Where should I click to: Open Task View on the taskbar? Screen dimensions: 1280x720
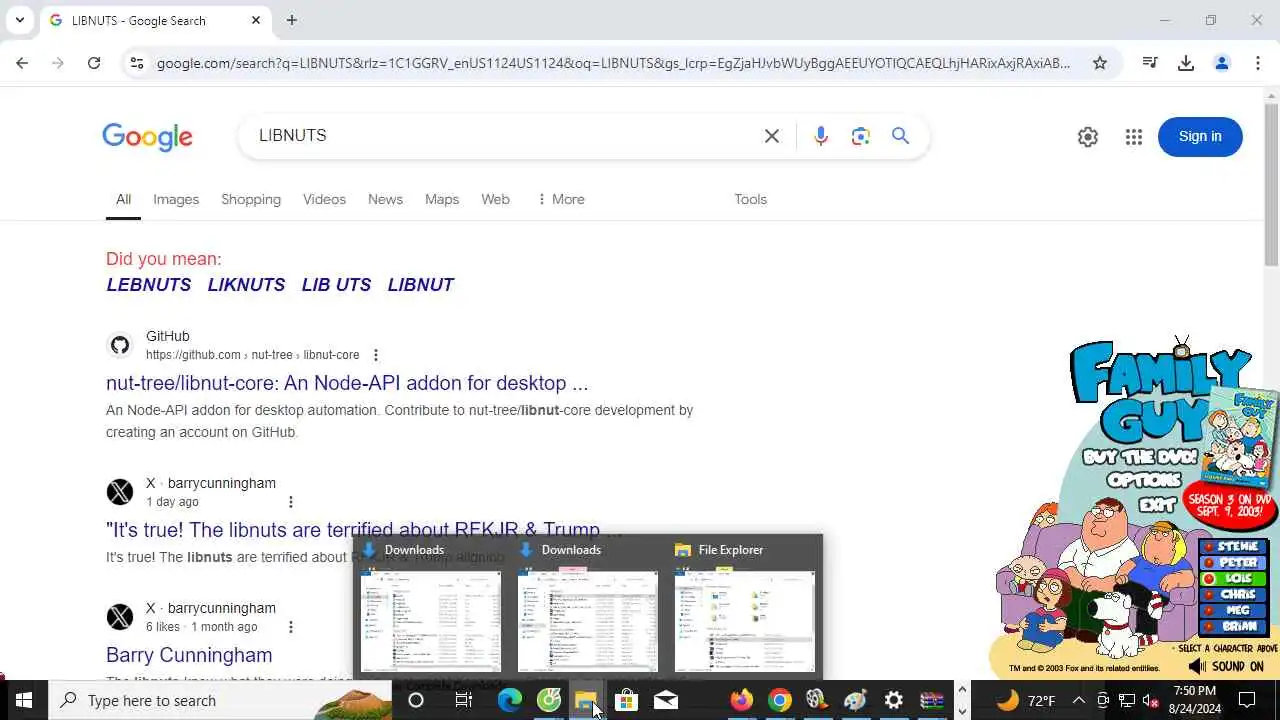pos(464,700)
